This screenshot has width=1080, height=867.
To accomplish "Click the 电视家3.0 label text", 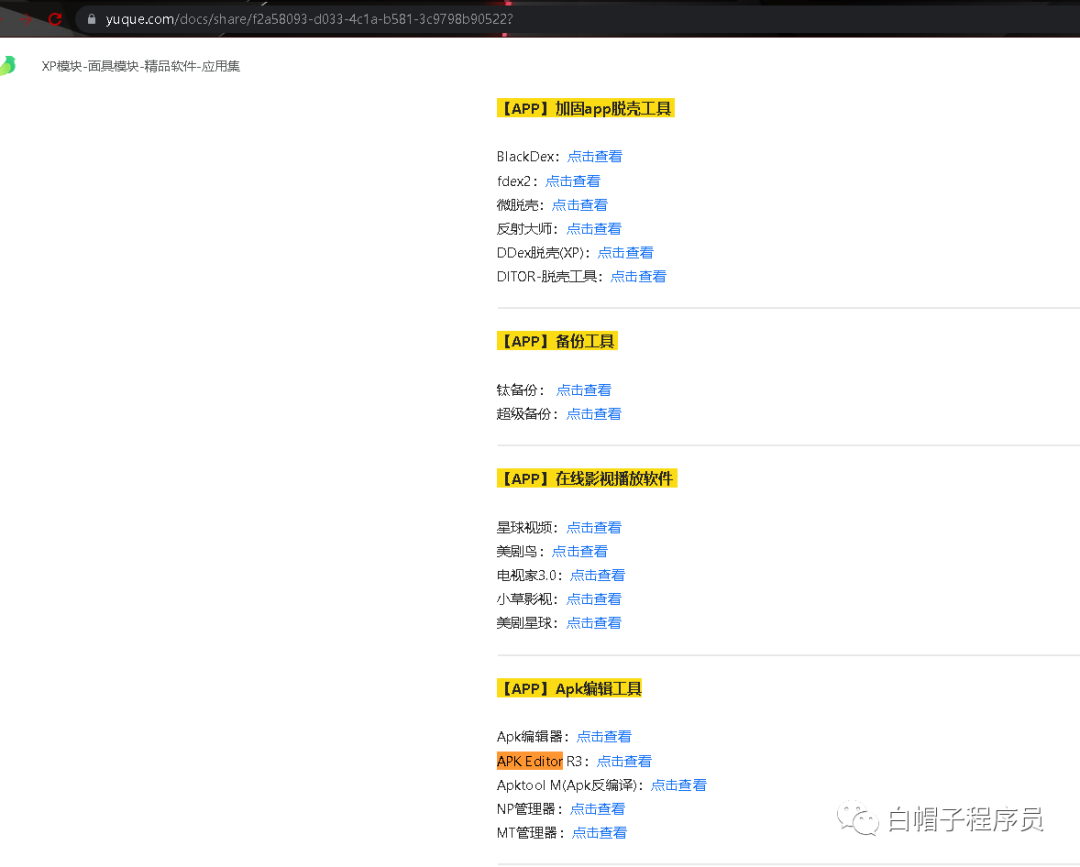I will [527, 575].
